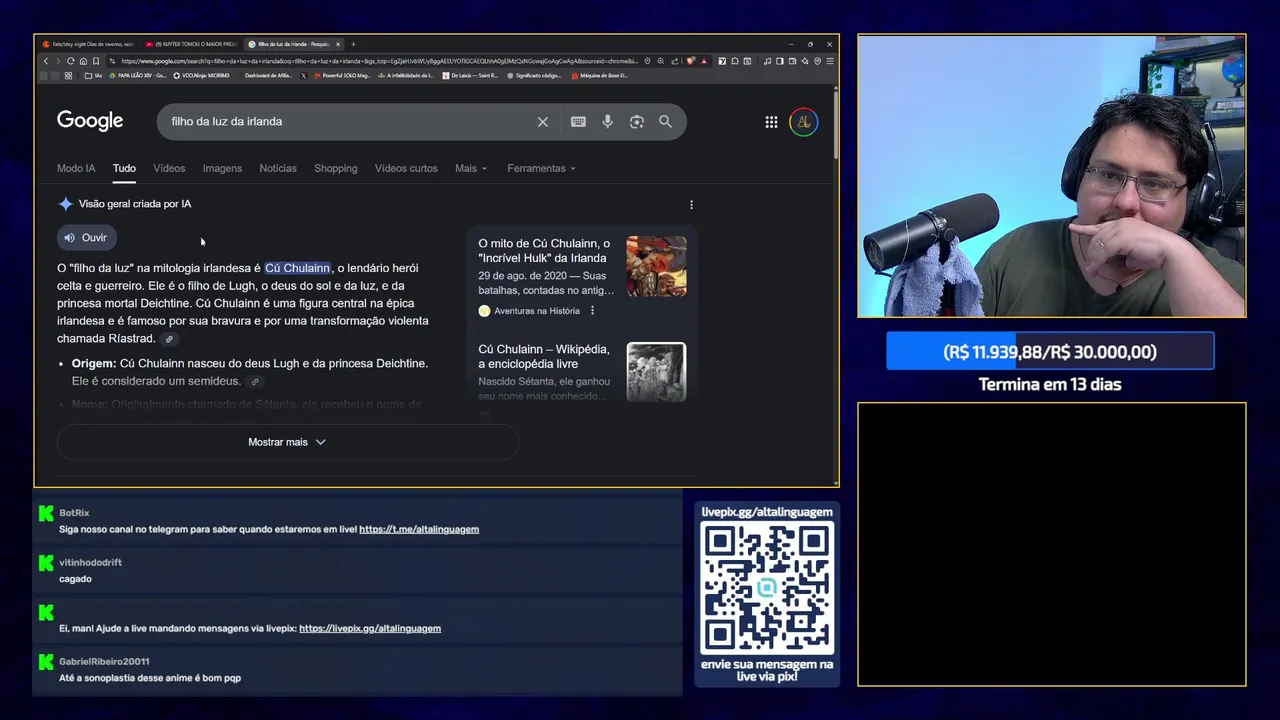This screenshot has height=720, width=1280.
Task: Open the Brave wallet icon
Action: (792, 61)
